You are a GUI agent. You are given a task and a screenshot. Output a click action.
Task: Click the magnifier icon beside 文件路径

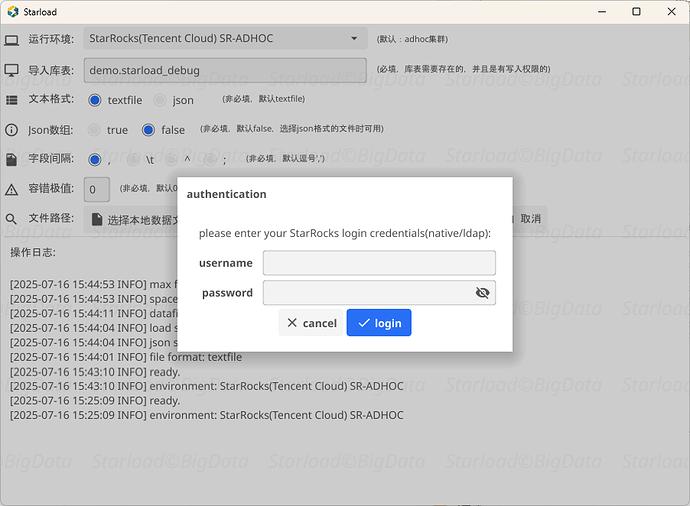pos(11,219)
